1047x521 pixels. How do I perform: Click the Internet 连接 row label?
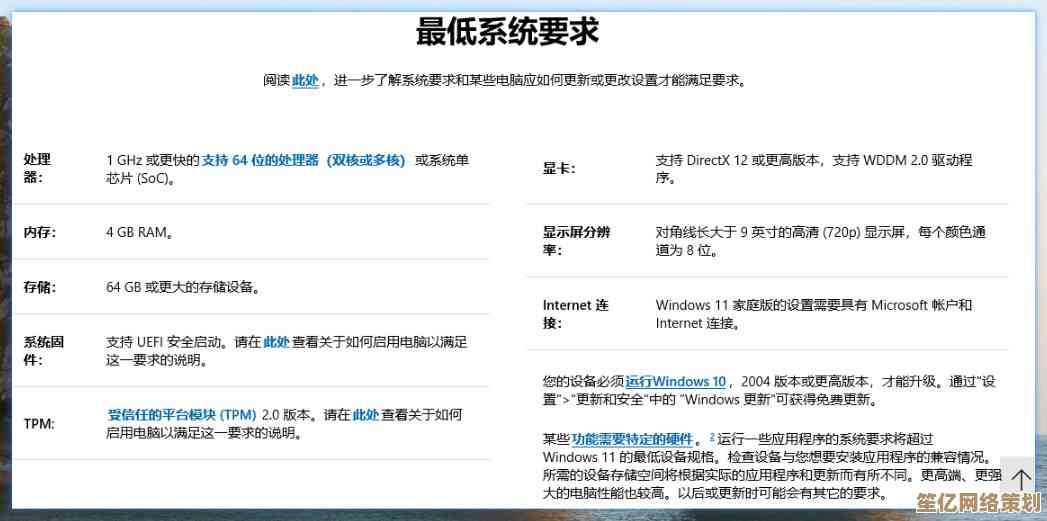tap(576, 314)
